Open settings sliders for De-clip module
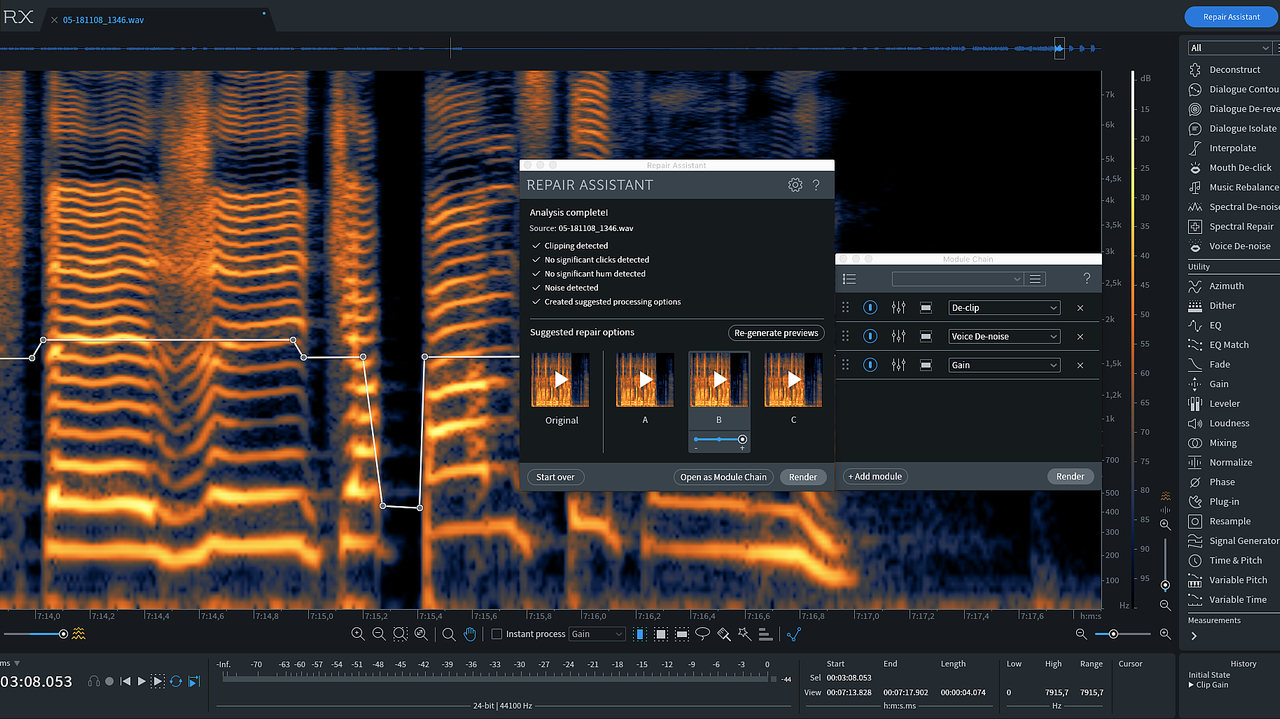The height and width of the screenshot is (719, 1280). pyautogui.click(x=898, y=308)
